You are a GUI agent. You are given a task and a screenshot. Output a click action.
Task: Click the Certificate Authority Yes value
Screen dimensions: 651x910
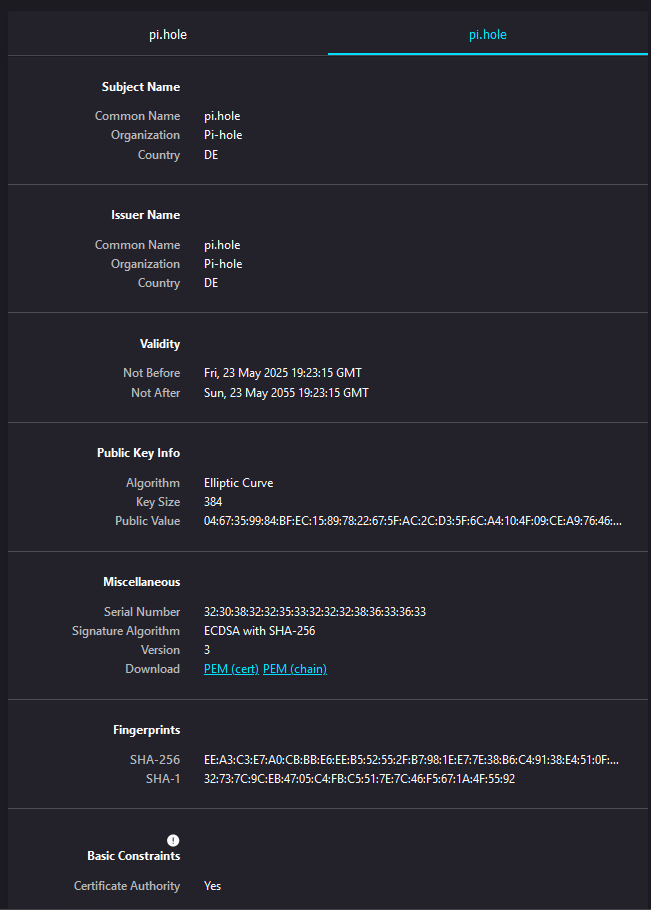point(213,886)
